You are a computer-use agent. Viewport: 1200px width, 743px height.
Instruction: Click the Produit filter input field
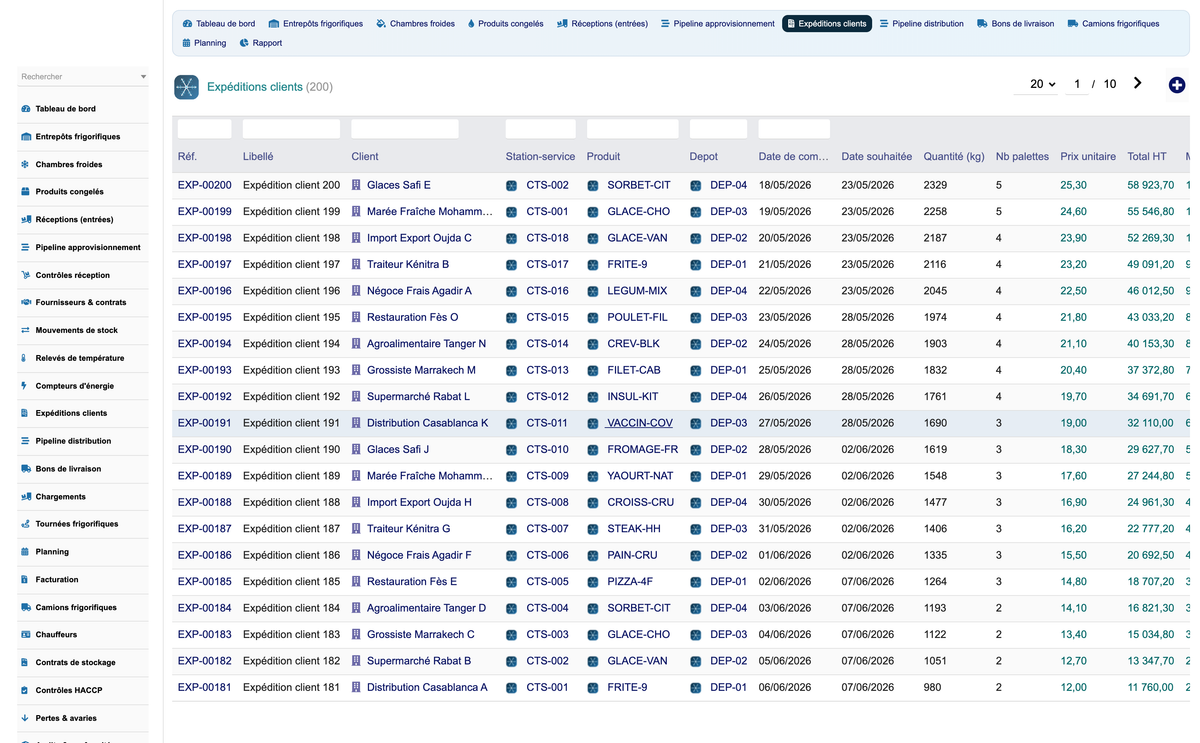633,129
